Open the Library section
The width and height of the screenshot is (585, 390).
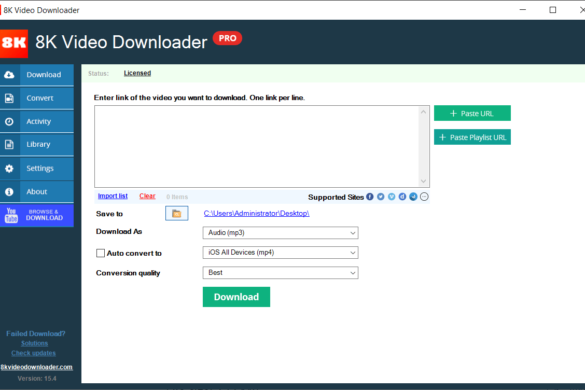coord(37,144)
